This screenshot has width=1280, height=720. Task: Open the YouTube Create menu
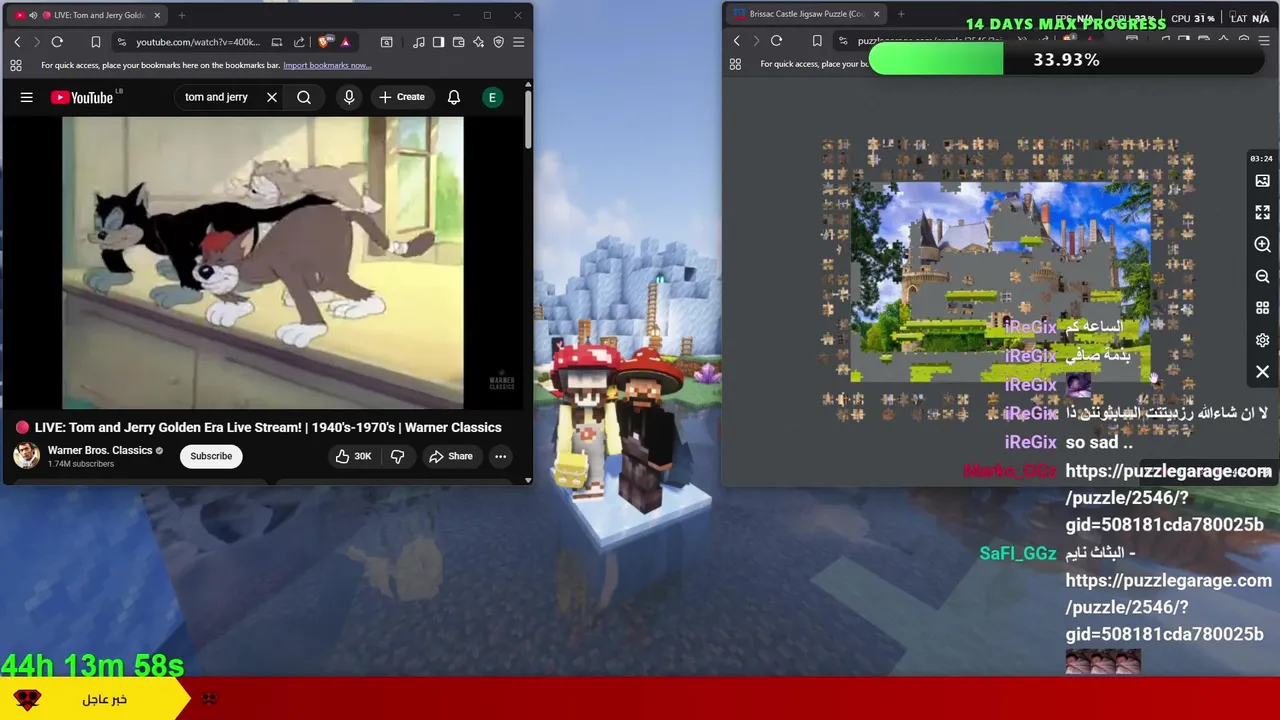point(402,97)
